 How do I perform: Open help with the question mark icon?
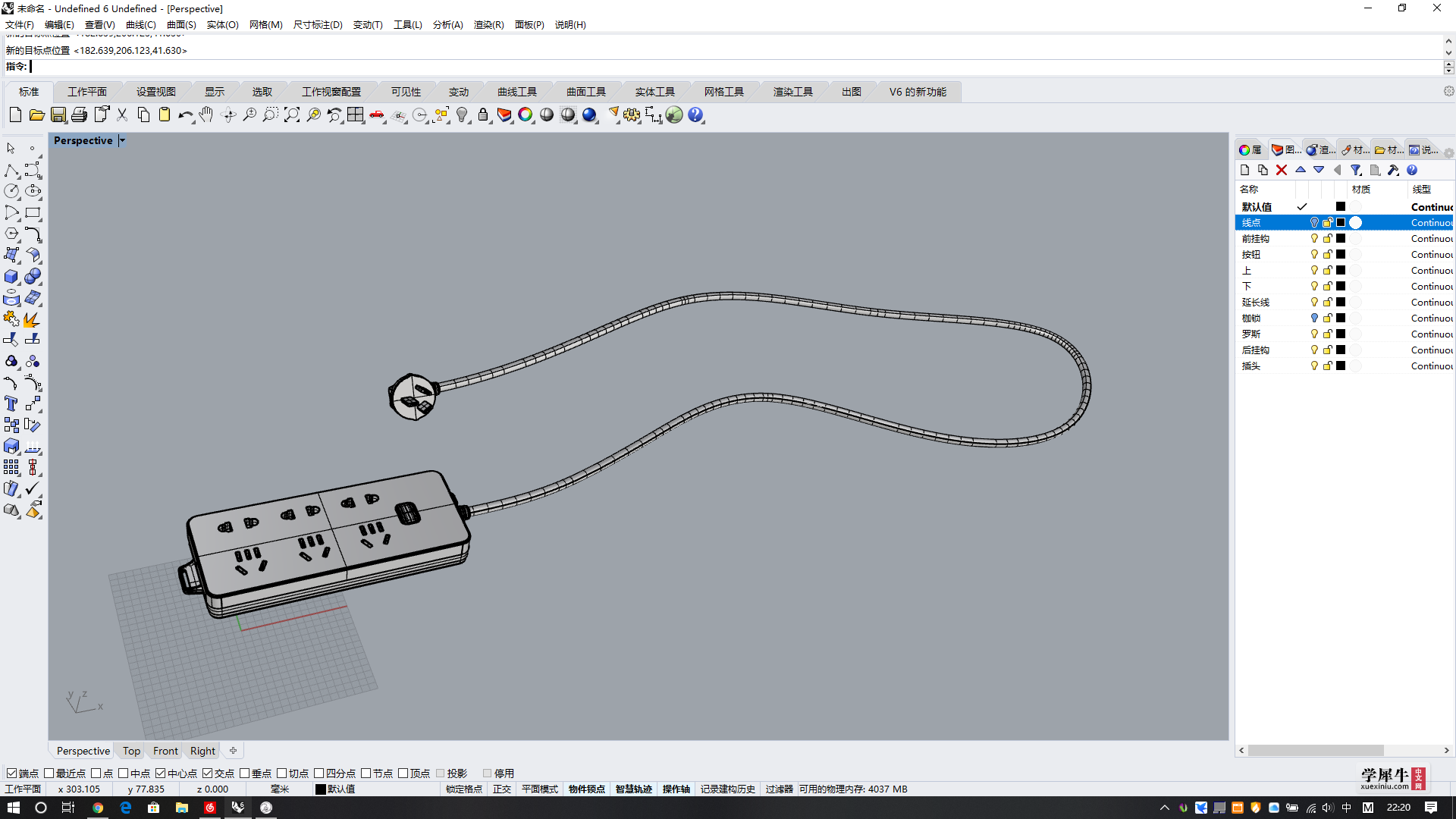[695, 115]
